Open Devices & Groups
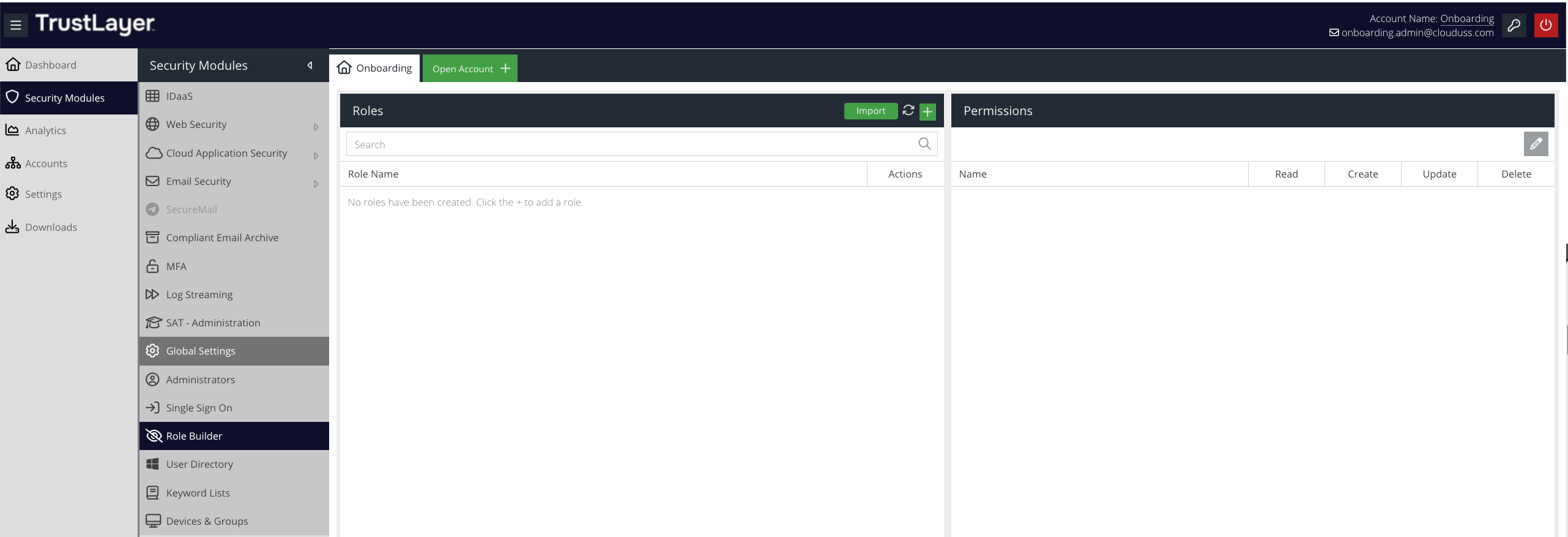1568x537 pixels. [234, 521]
